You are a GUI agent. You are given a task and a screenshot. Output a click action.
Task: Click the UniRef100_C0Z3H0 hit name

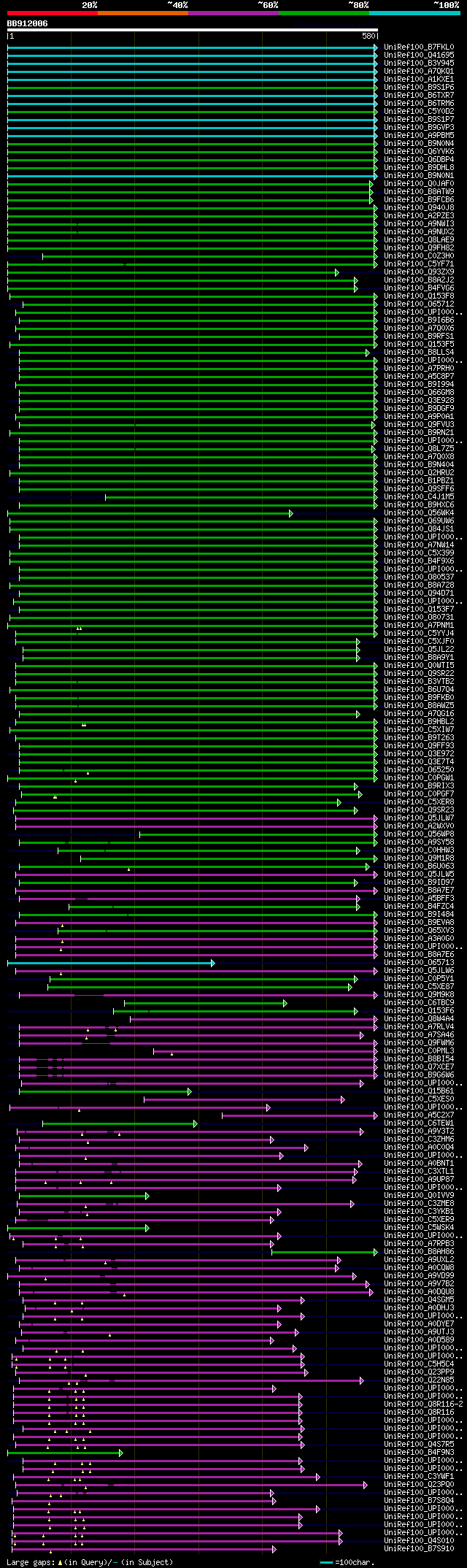pyautogui.click(x=419, y=256)
